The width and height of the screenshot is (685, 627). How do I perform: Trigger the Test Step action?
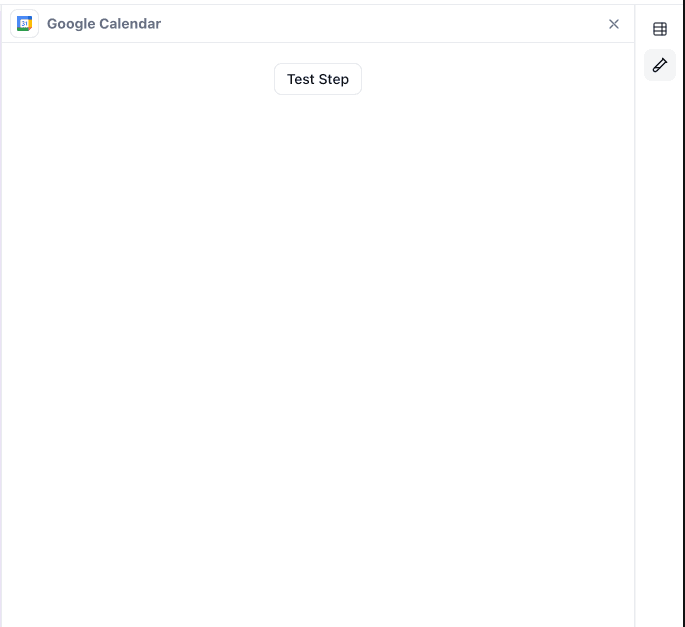[x=317, y=79]
